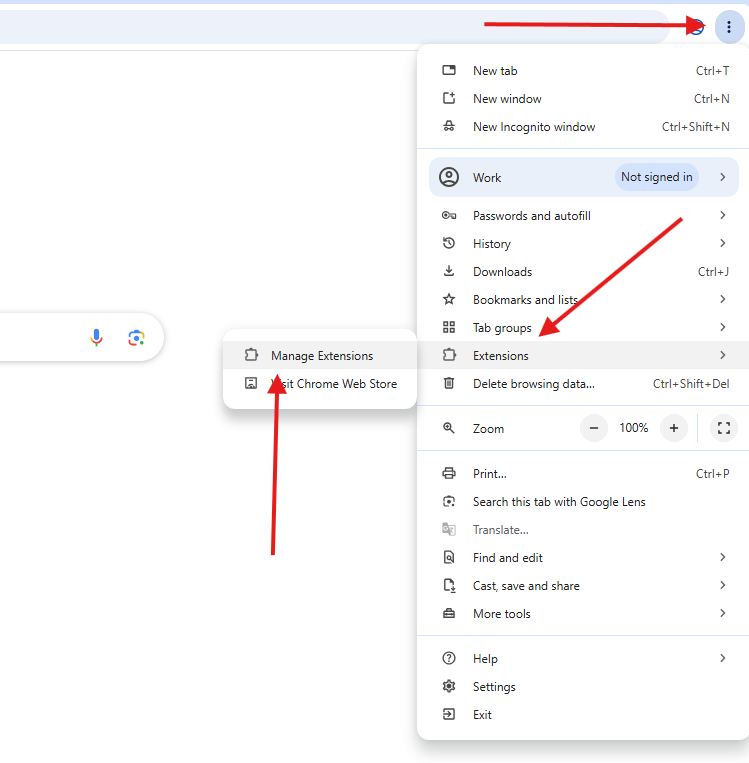The image size is (749, 763).
Task: Open the Chrome three-dot menu button
Action: coord(729,27)
